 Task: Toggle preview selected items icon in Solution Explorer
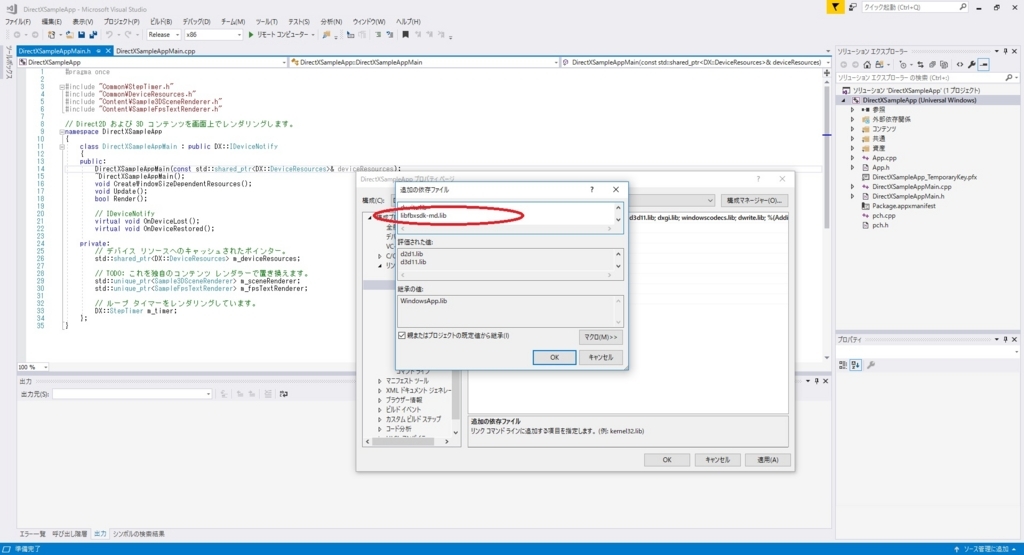coord(984,65)
